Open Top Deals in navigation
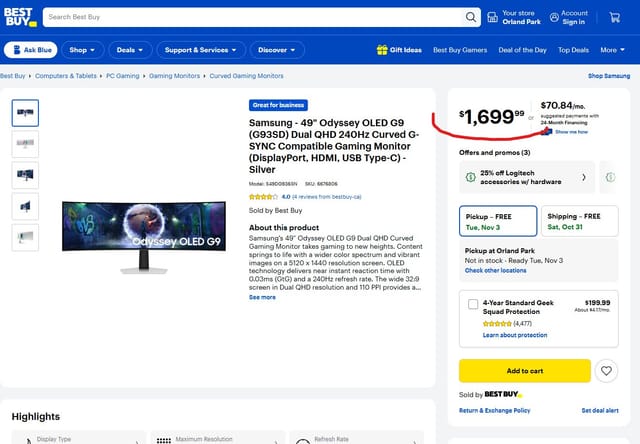The height and width of the screenshot is (444, 640). [x=573, y=50]
